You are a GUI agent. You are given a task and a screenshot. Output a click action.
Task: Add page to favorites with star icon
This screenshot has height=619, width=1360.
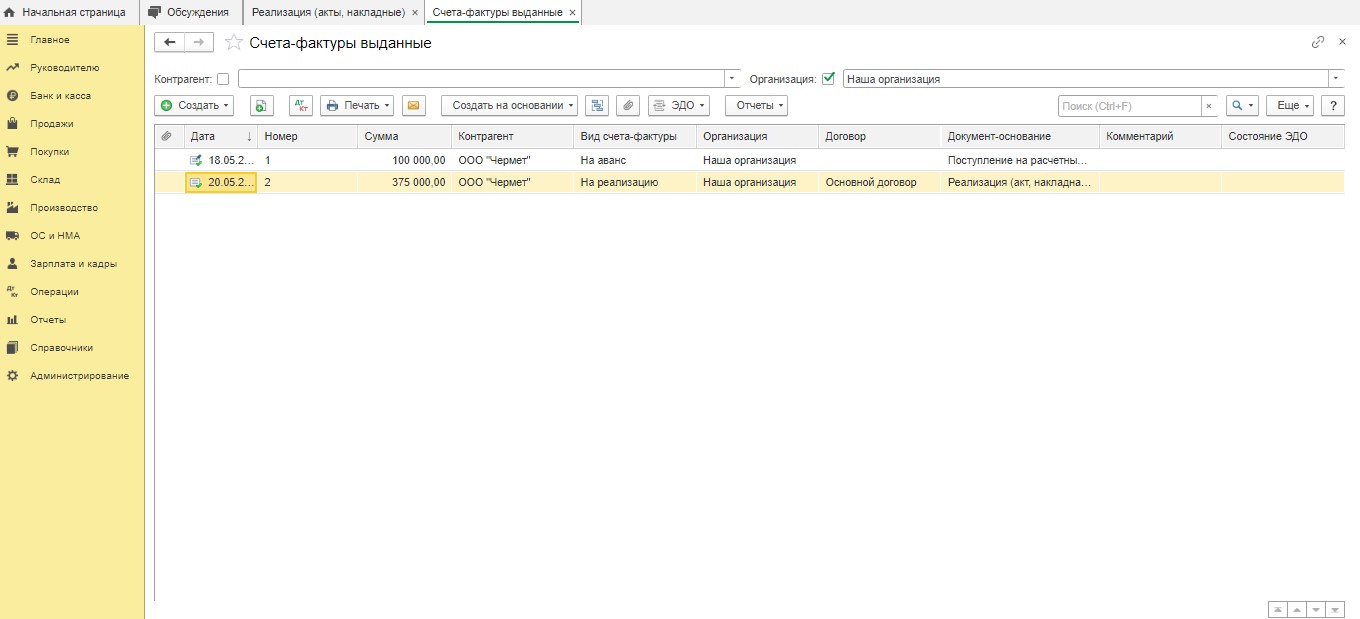[234, 43]
